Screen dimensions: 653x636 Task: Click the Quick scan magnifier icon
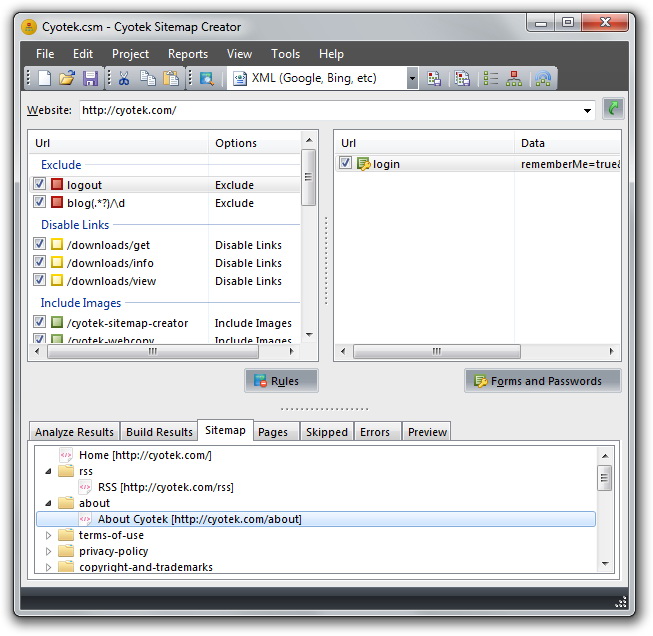point(207,78)
